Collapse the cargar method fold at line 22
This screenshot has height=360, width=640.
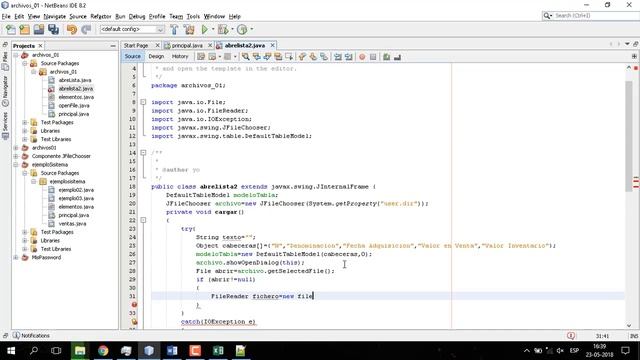(143, 220)
